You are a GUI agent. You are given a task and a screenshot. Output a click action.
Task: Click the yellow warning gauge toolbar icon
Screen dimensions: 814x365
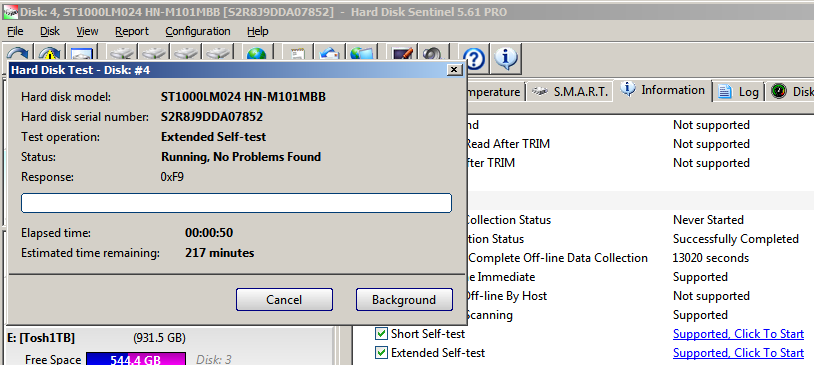click(x=50, y=53)
